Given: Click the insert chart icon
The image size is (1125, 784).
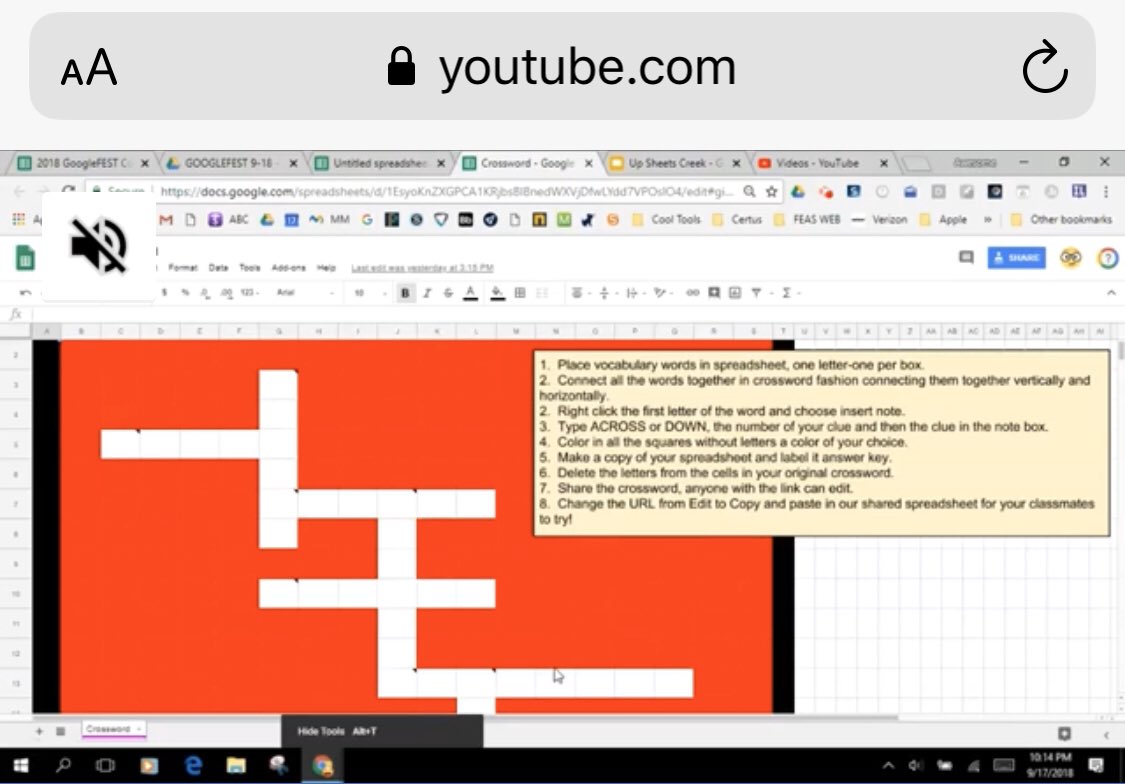Looking at the screenshot, I should coord(735,293).
